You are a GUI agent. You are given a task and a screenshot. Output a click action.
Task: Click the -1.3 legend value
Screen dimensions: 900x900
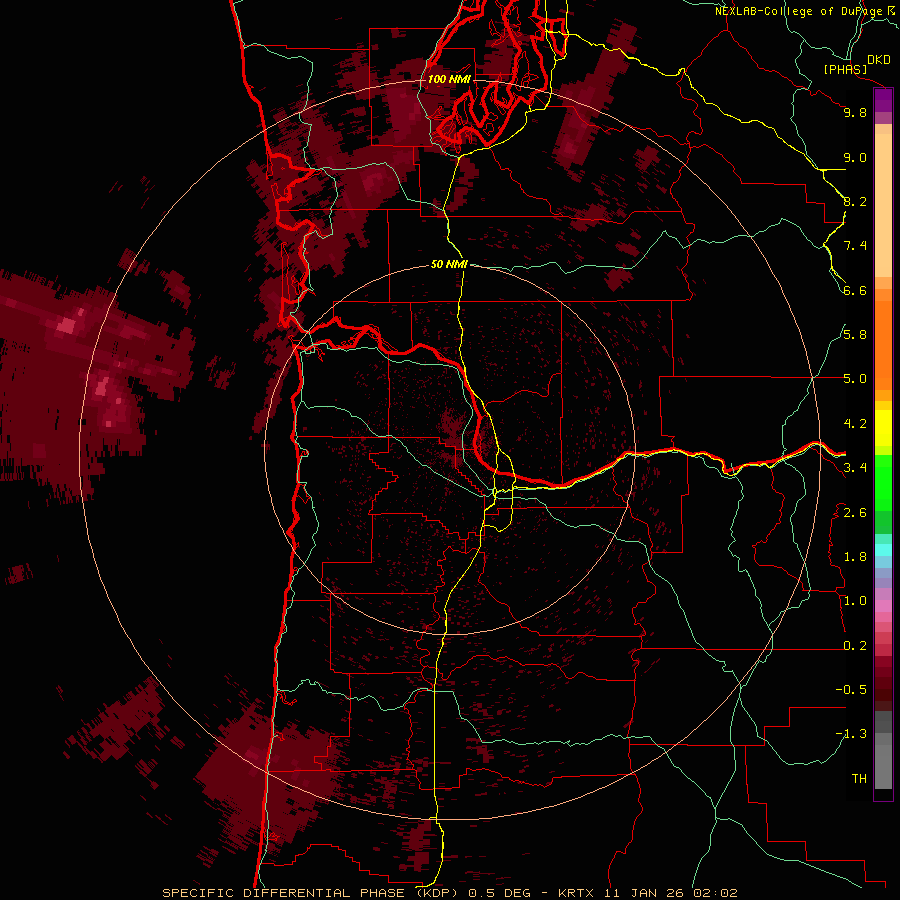pyautogui.click(x=851, y=734)
